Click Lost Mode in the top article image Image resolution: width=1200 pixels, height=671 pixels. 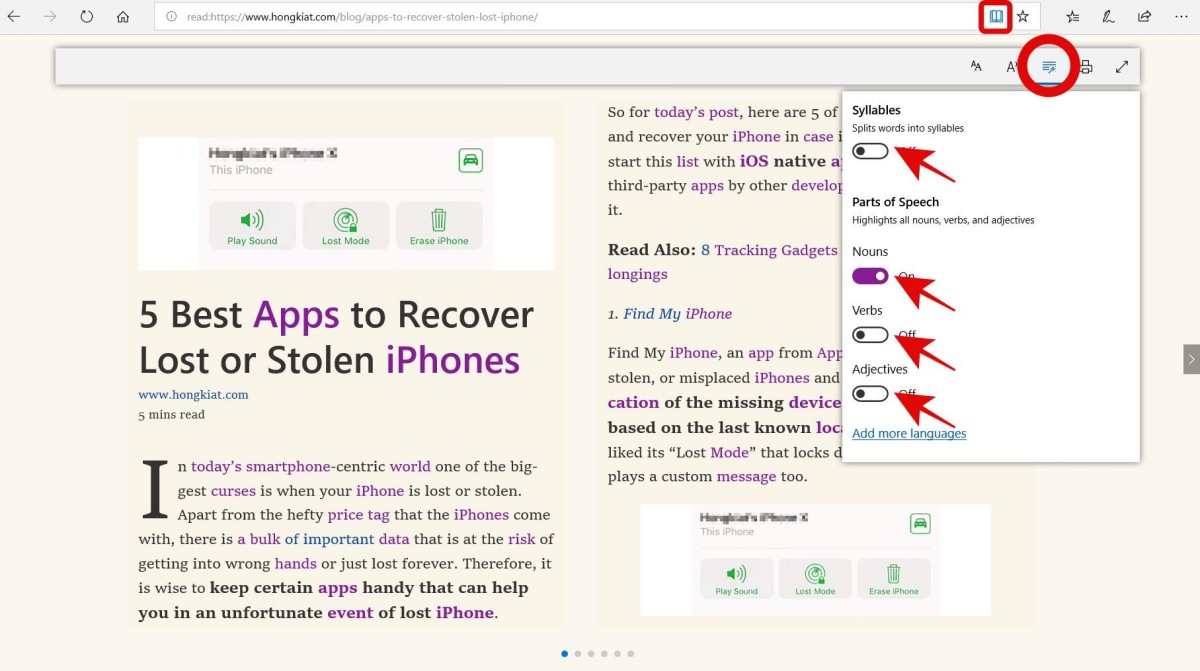point(346,226)
